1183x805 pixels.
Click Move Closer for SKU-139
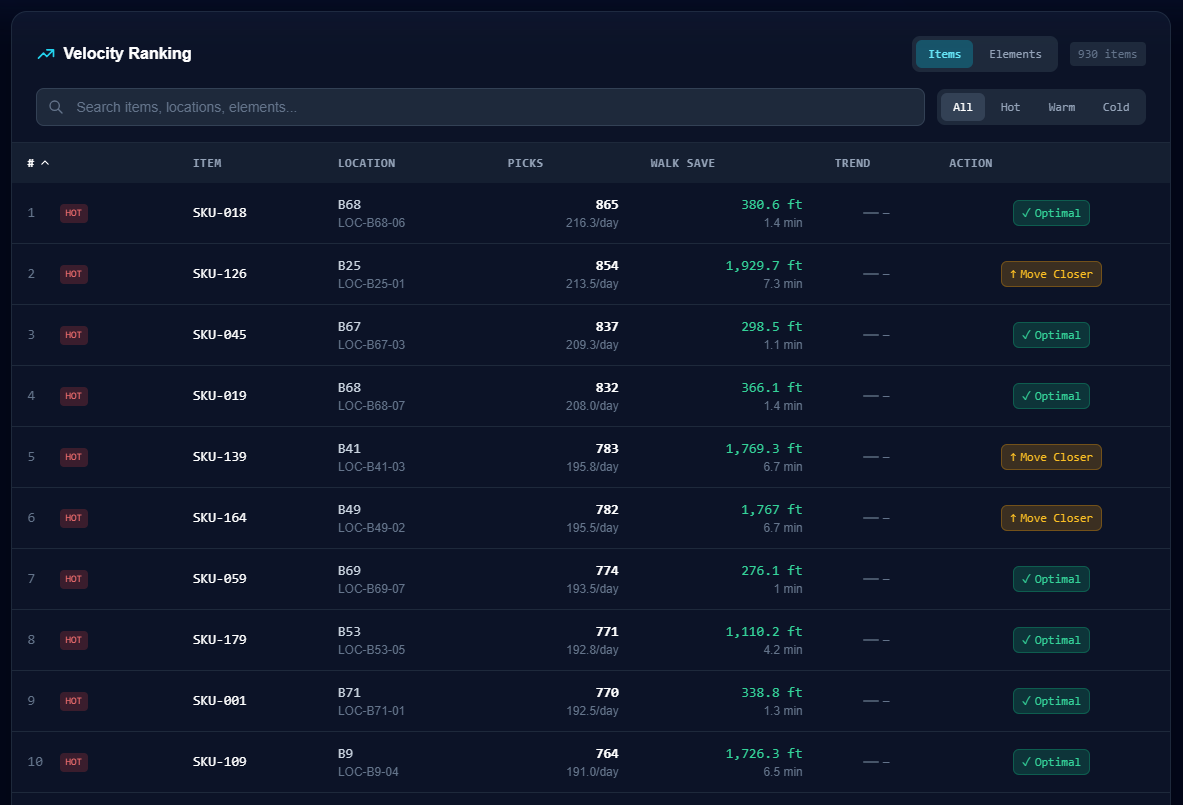[x=1051, y=457]
